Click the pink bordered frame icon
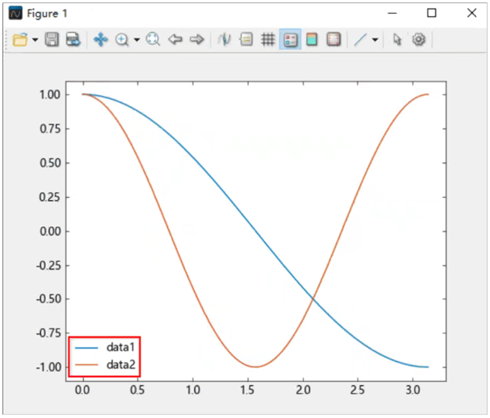The height and width of the screenshot is (418, 490). coord(333,39)
